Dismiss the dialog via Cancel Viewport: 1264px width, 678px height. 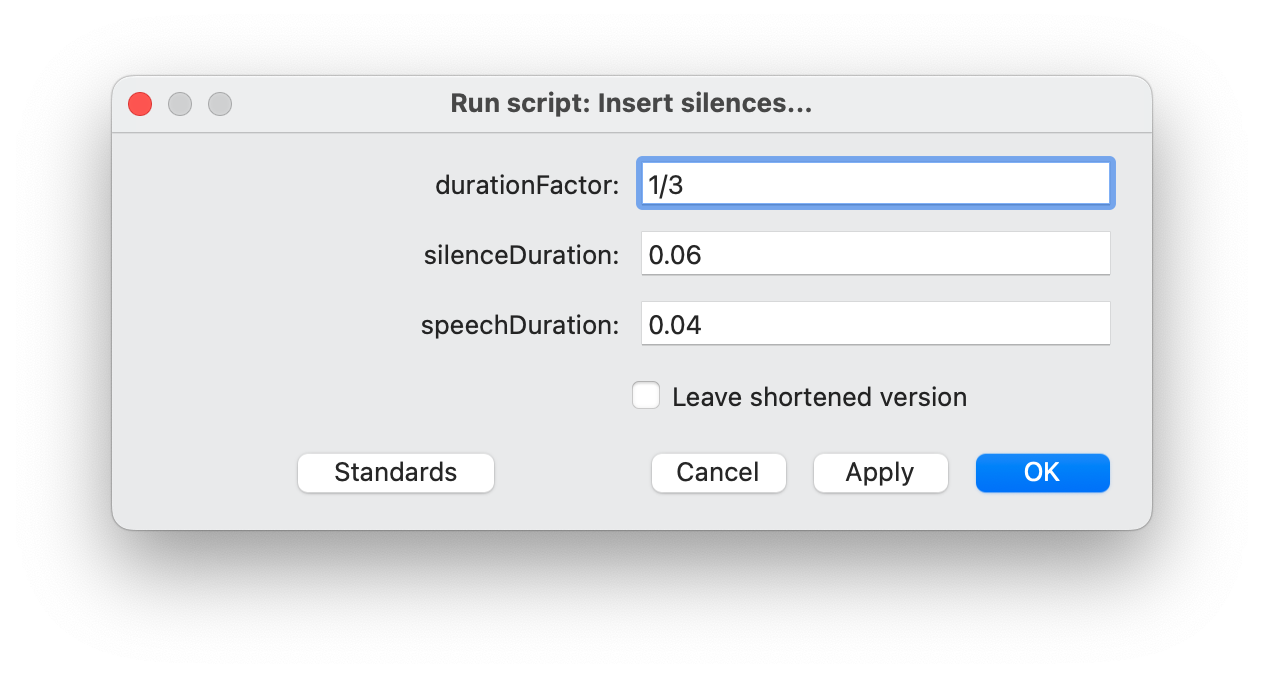click(x=718, y=472)
